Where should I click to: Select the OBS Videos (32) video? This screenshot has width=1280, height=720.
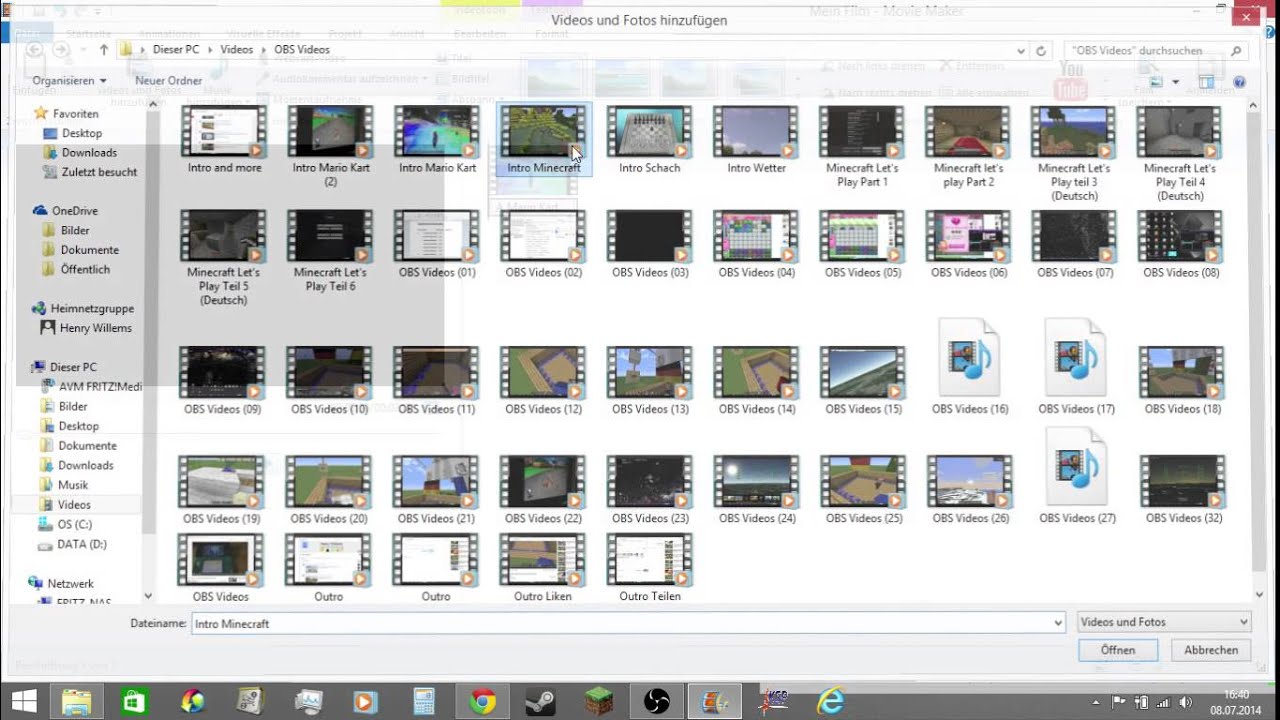pos(1184,489)
